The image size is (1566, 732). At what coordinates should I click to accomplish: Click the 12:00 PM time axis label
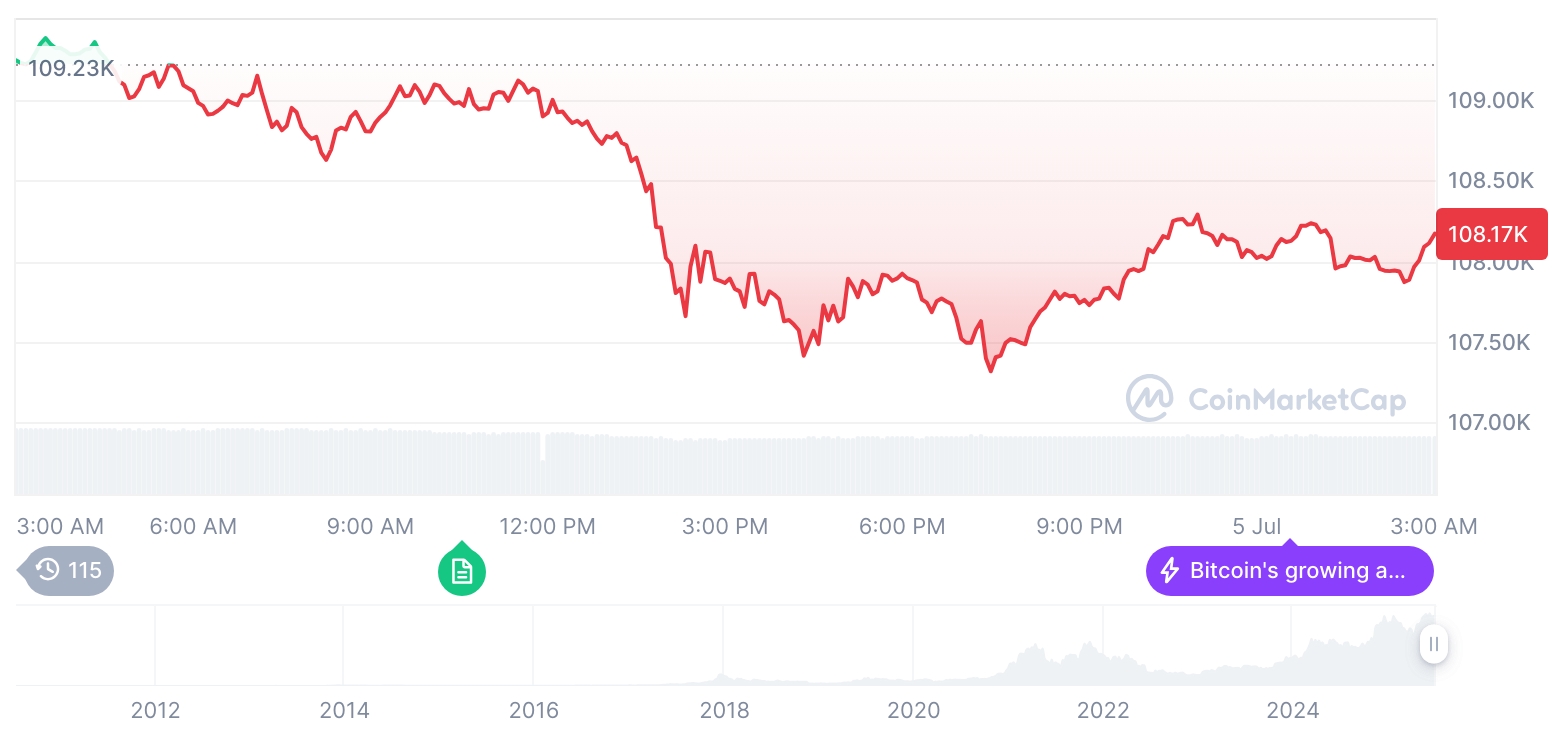[x=548, y=526]
